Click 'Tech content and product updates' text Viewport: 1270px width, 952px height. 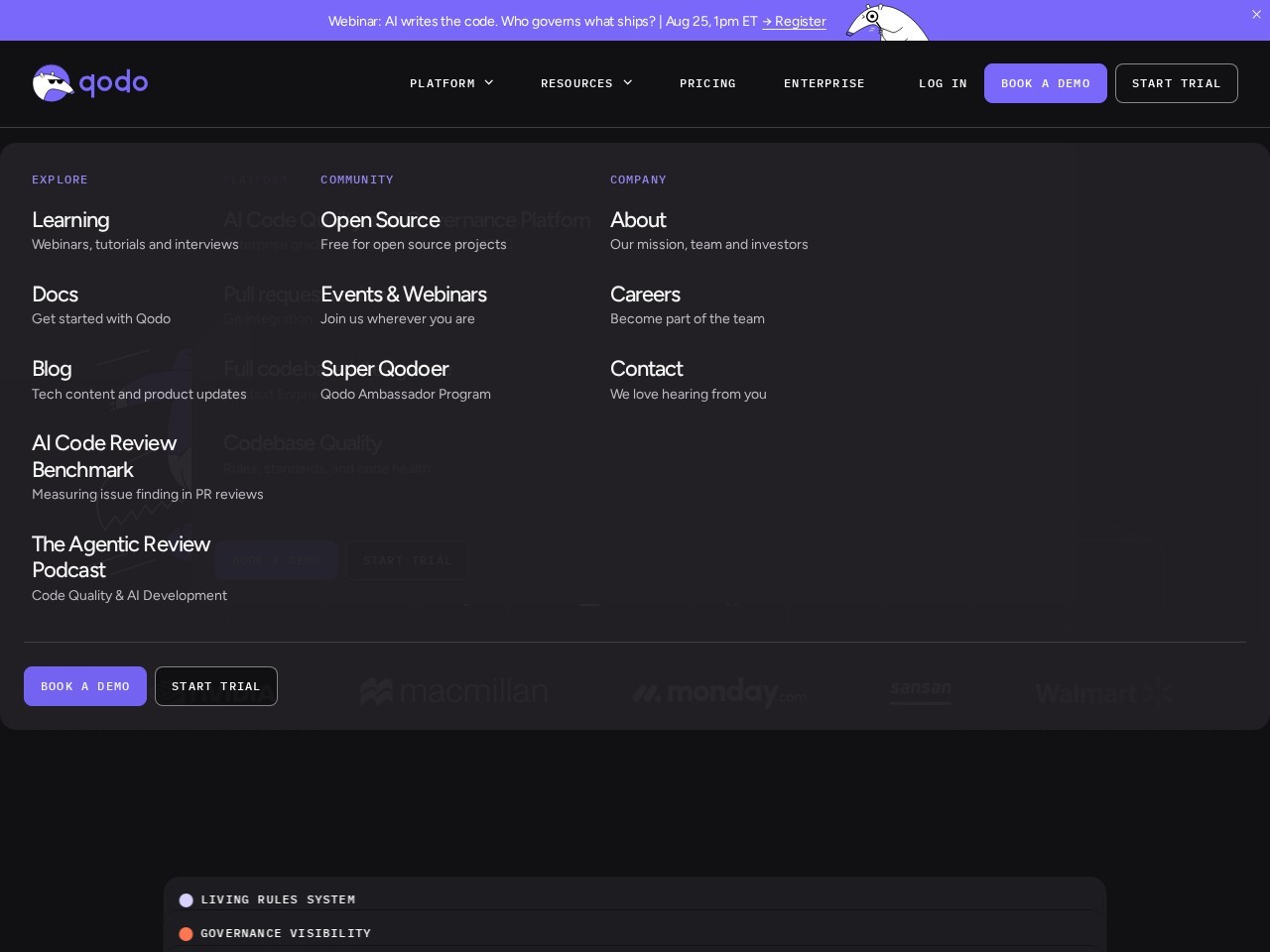[x=139, y=394]
